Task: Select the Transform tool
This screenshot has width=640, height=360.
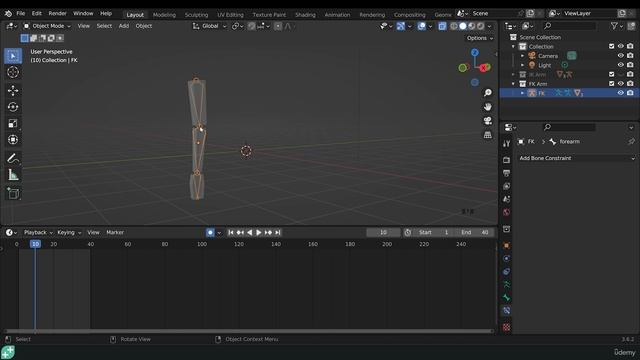Action: click(13, 140)
